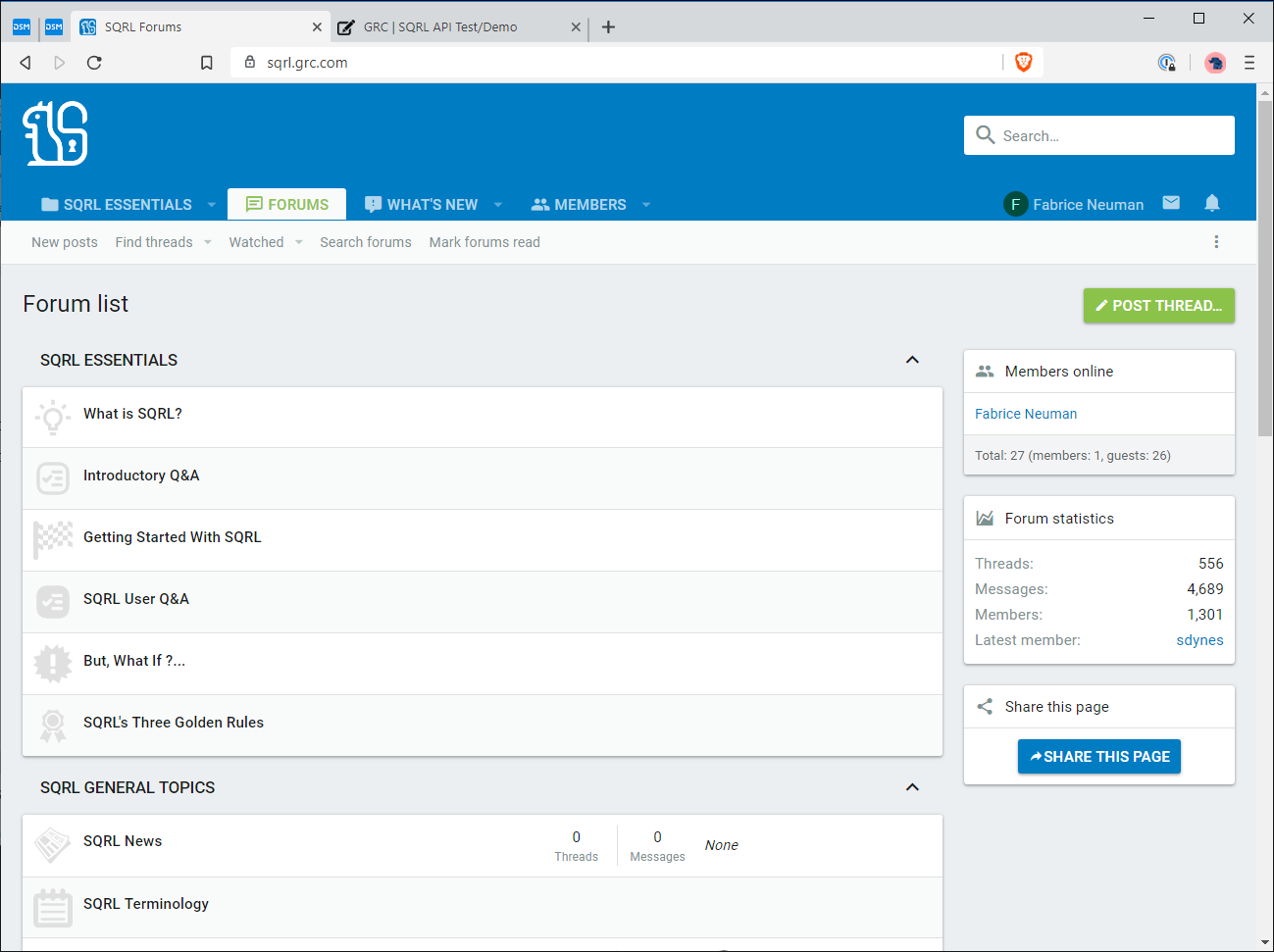Expand the Find threads dropdown arrow
The image size is (1274, 952).
208,242
